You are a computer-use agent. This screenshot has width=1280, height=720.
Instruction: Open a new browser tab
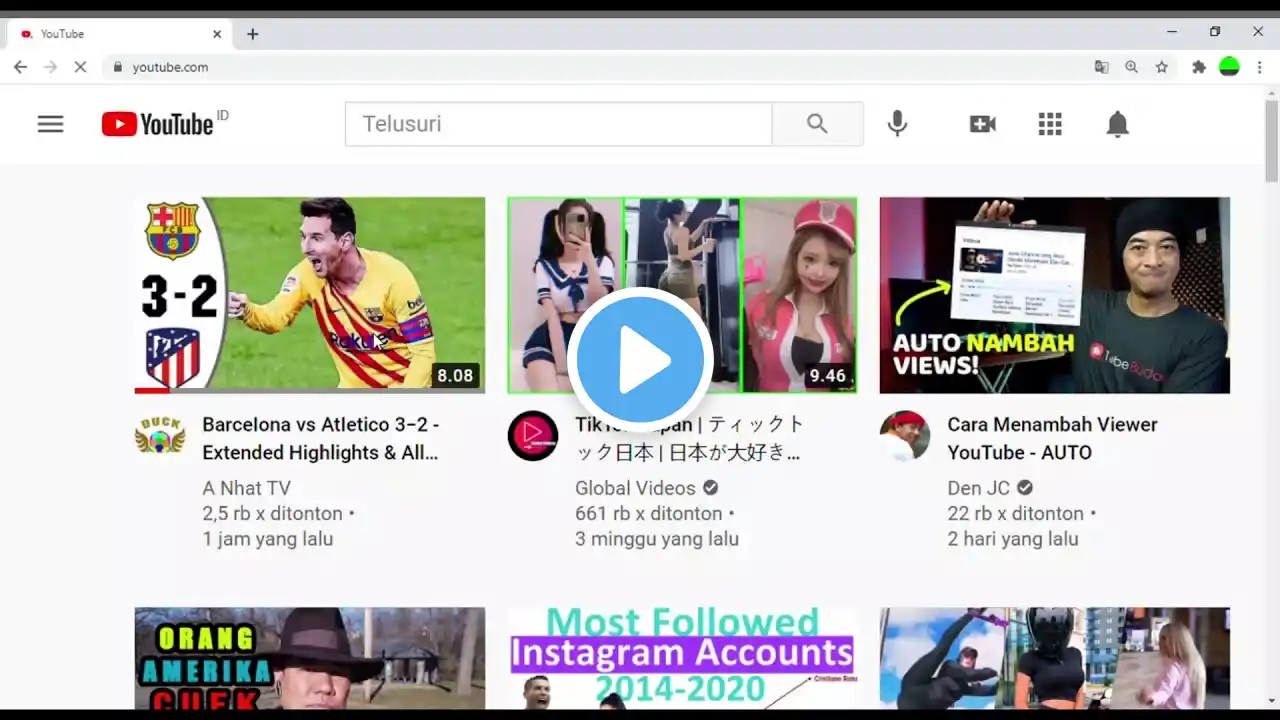(252, 34)
